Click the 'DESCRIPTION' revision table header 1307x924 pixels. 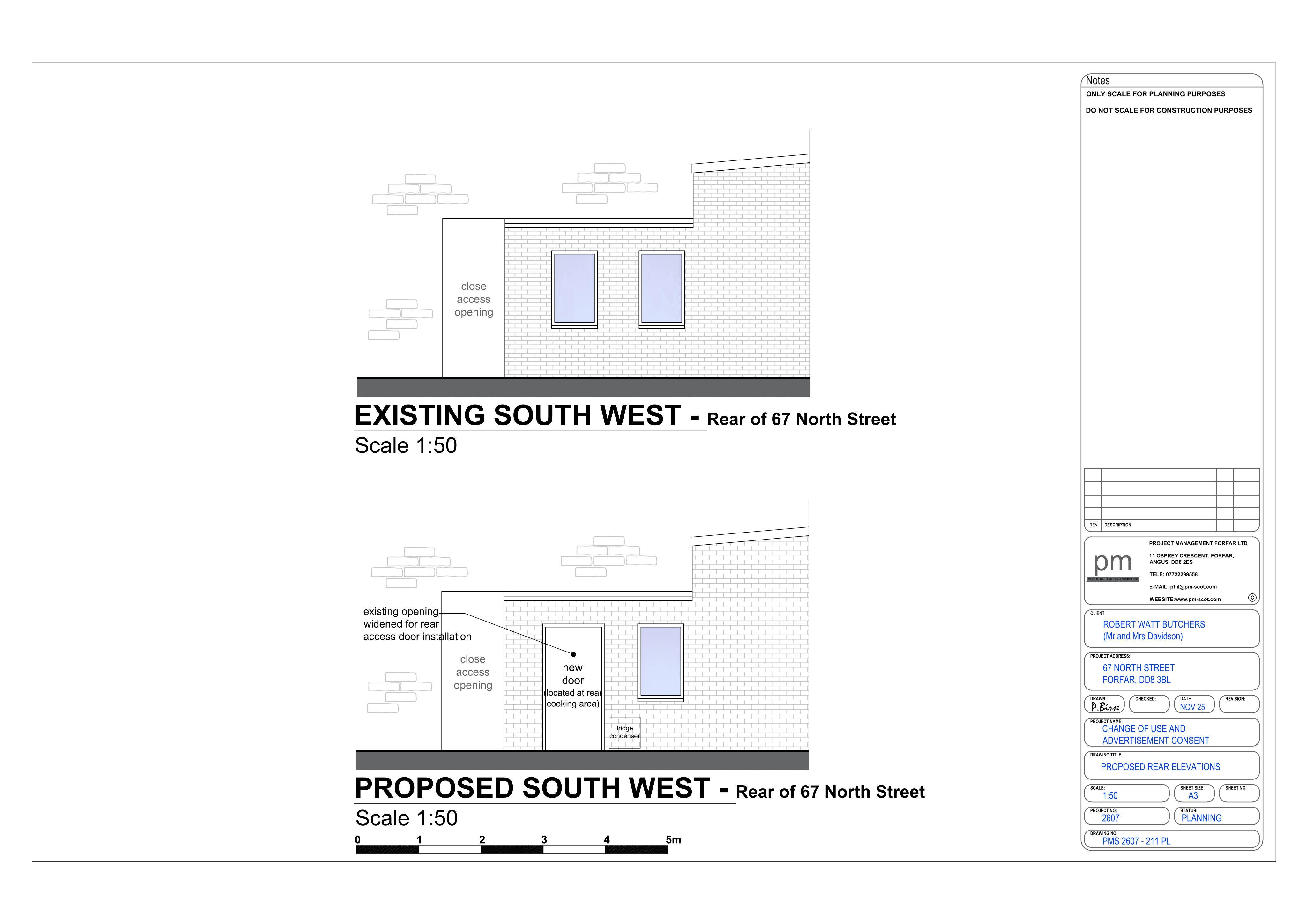point(1117,525)
